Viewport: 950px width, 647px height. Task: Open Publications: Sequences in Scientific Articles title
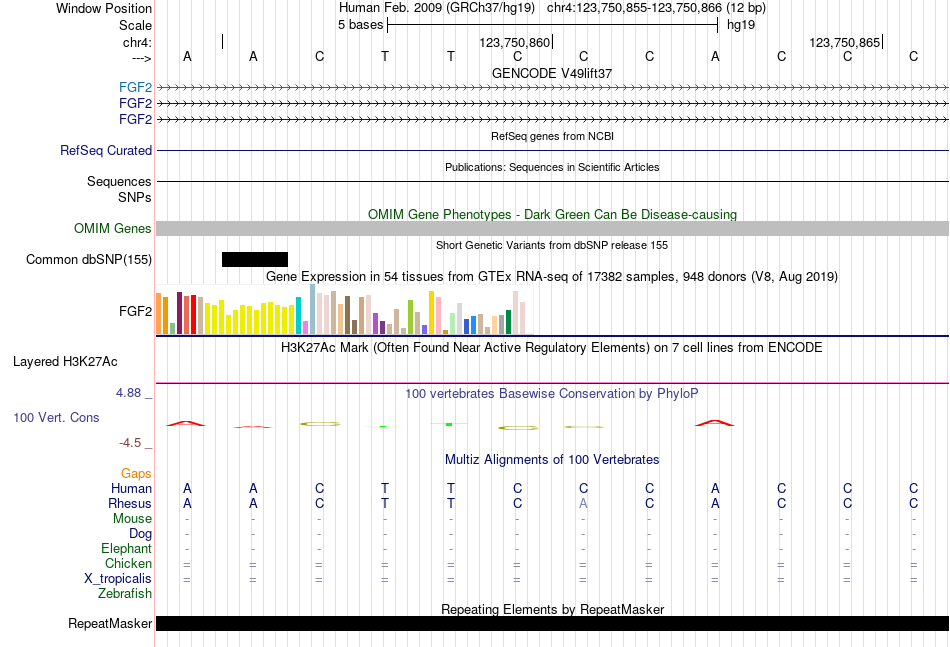552,167
